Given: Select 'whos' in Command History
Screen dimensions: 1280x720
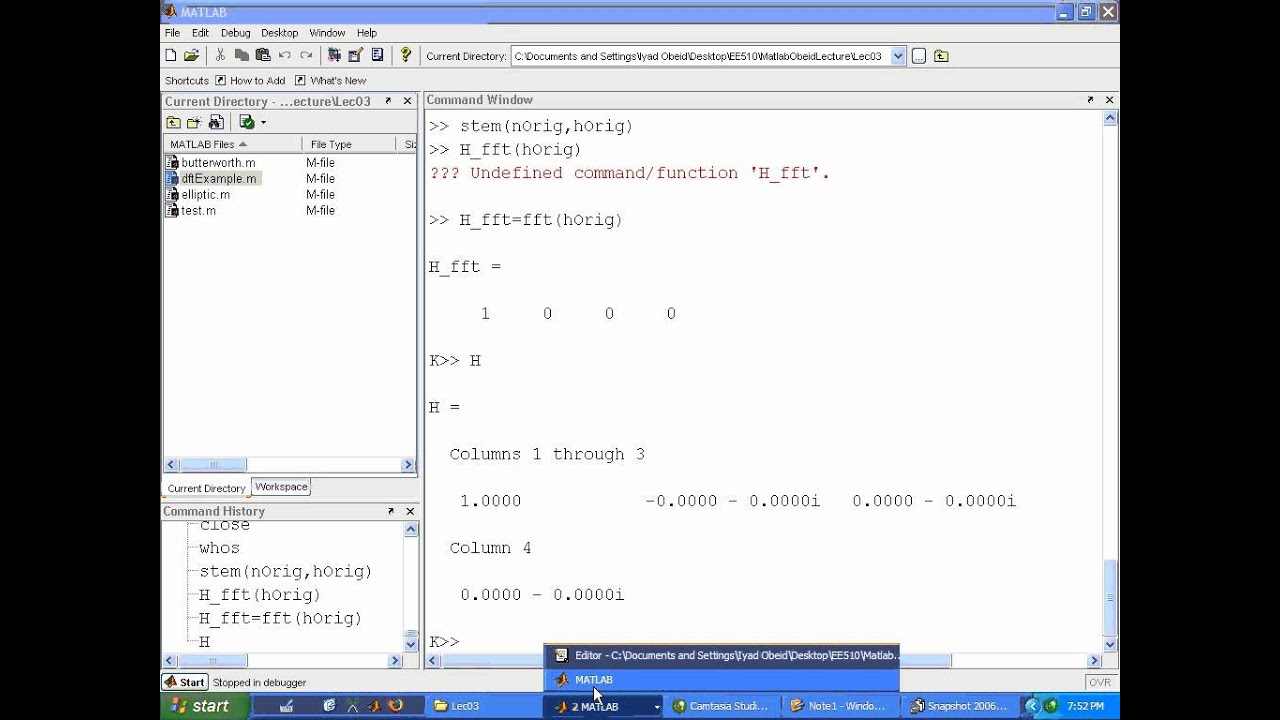Looking at the screenshot, I should (219, 548).
